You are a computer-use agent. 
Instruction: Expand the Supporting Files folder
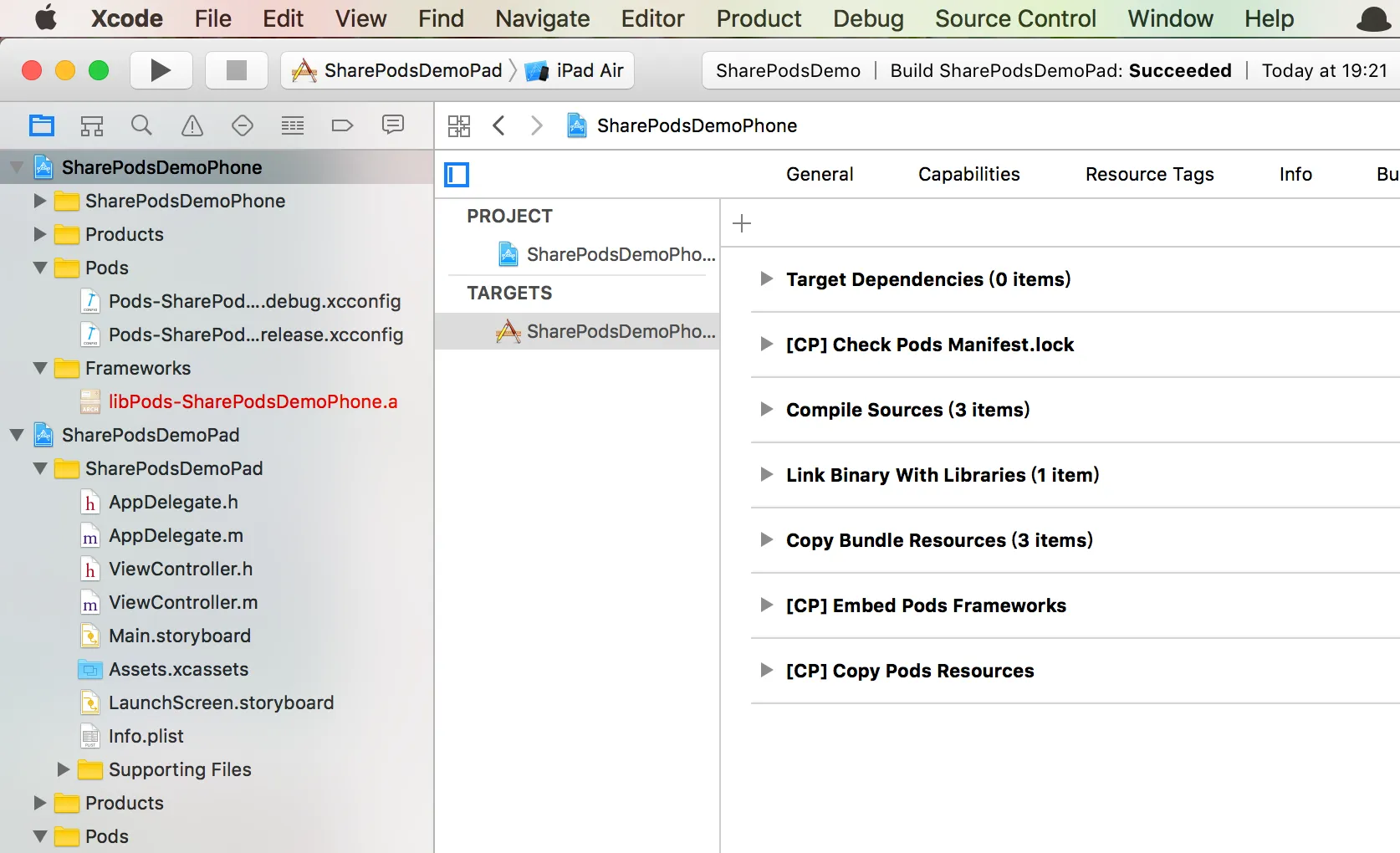64,769
